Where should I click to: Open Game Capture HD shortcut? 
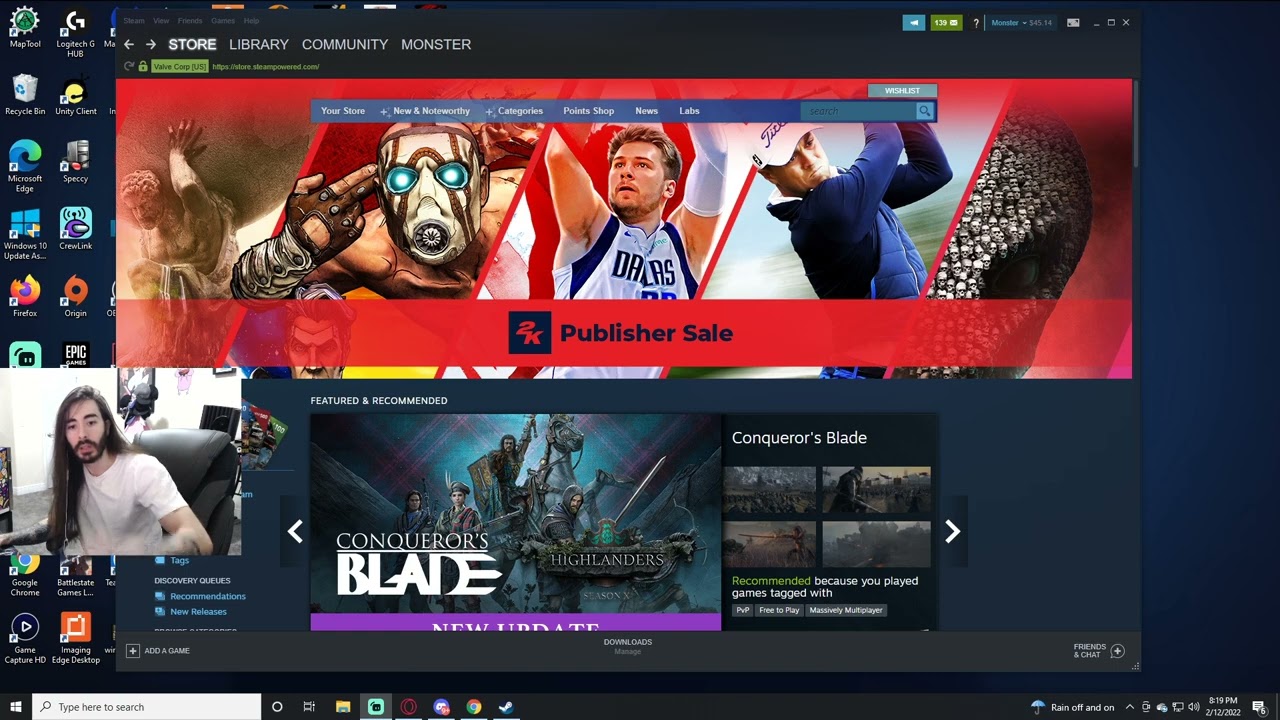pos(25,638)
